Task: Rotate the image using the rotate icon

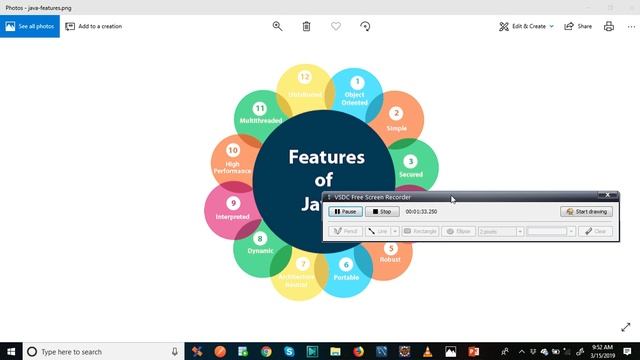Action: point(365,26)
